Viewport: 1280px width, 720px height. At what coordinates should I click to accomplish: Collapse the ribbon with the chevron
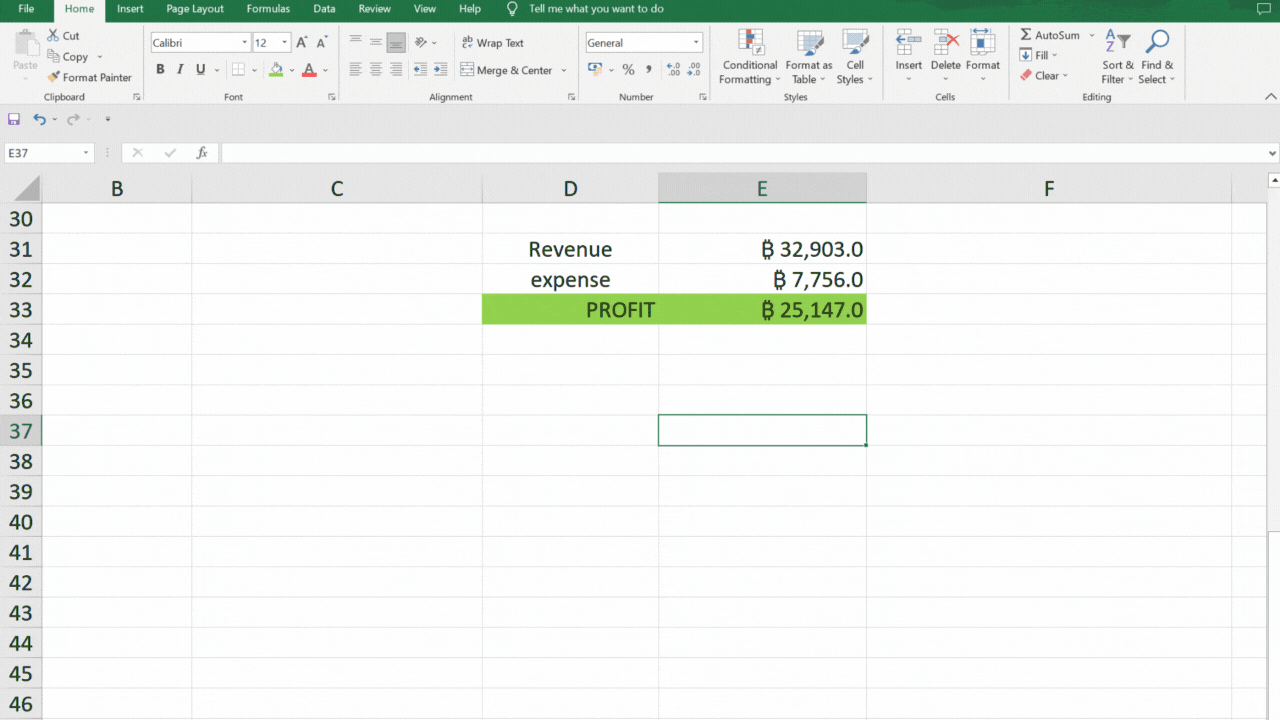(x=1270, y=97)
